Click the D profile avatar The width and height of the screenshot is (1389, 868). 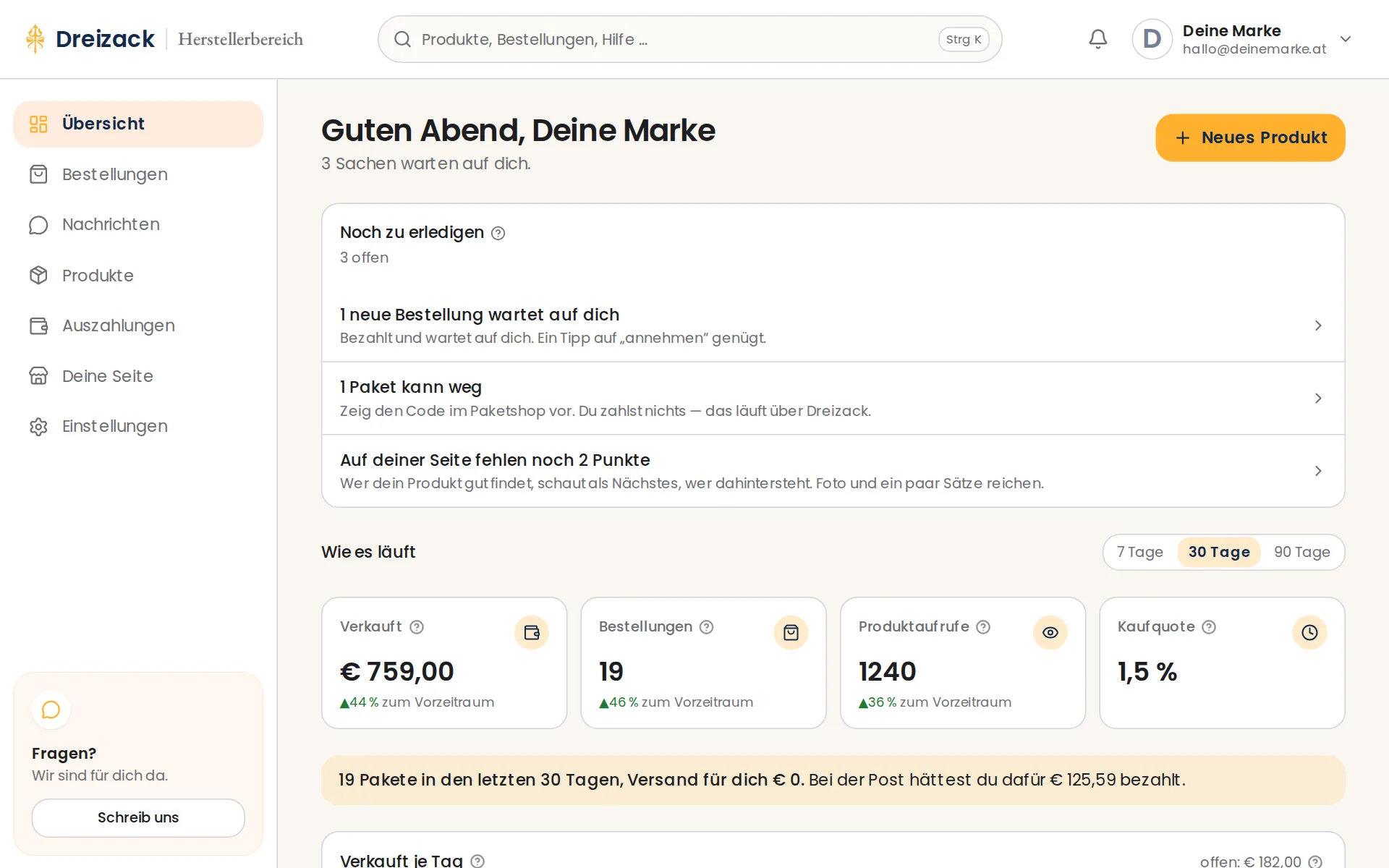tap(1152, 39)
